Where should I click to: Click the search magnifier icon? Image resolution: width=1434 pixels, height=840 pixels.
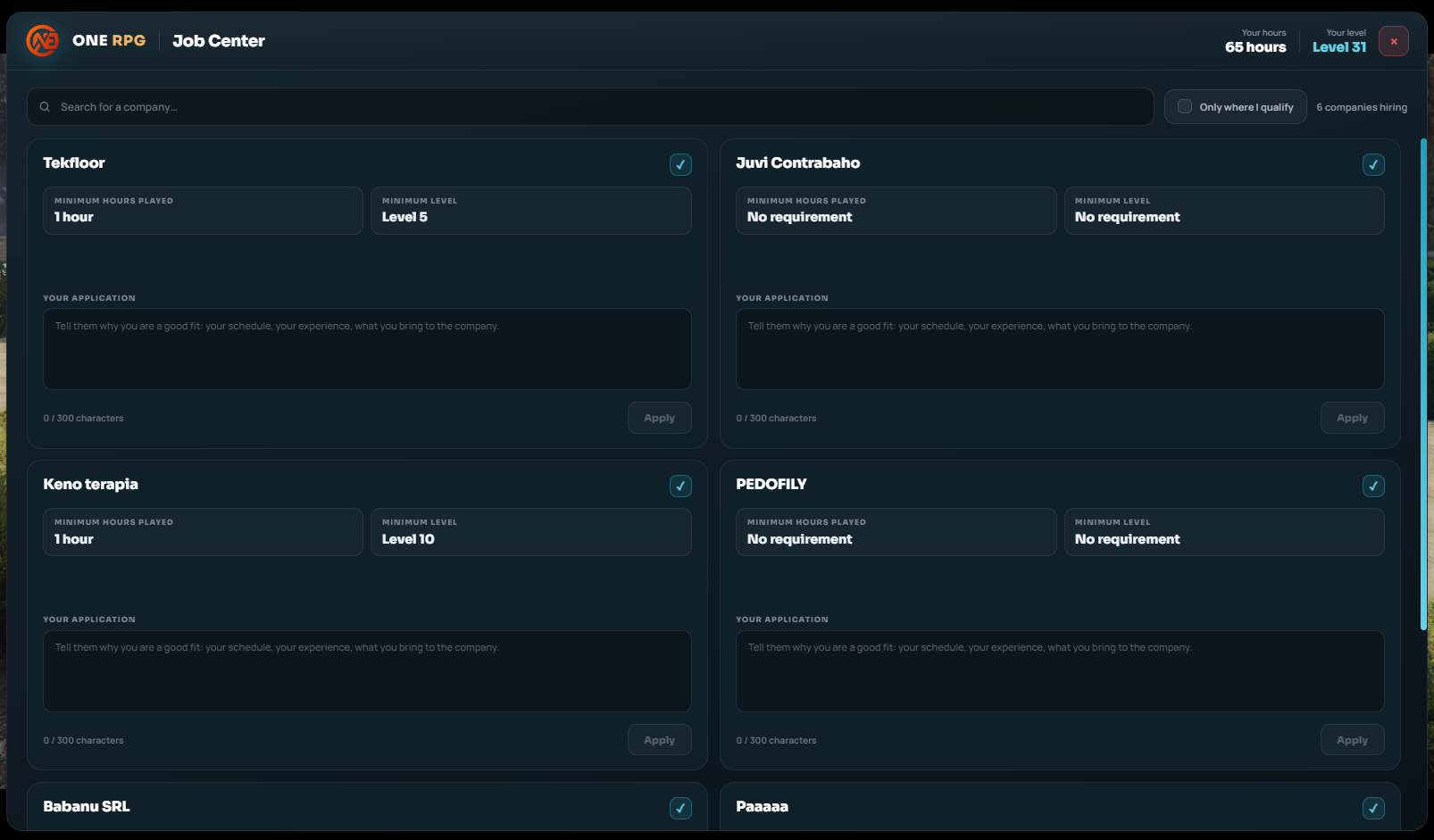pos(45,107)
